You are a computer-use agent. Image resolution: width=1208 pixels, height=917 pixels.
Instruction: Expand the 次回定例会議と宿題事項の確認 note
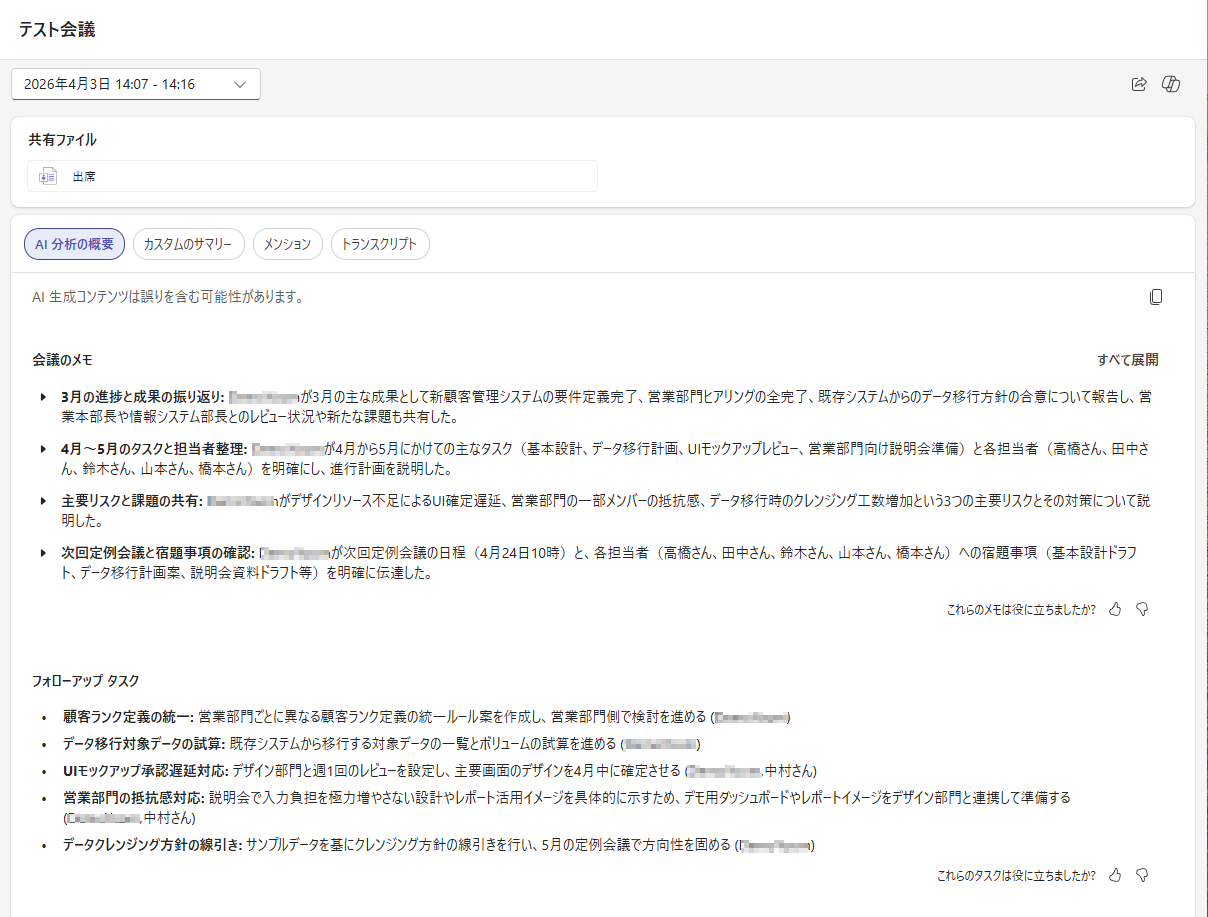43,553
